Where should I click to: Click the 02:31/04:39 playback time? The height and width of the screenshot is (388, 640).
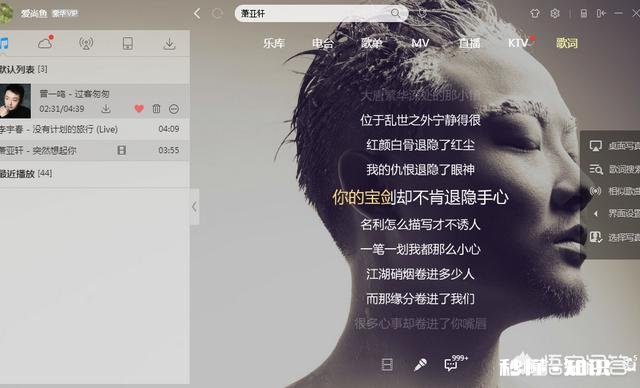pos(62,109)
